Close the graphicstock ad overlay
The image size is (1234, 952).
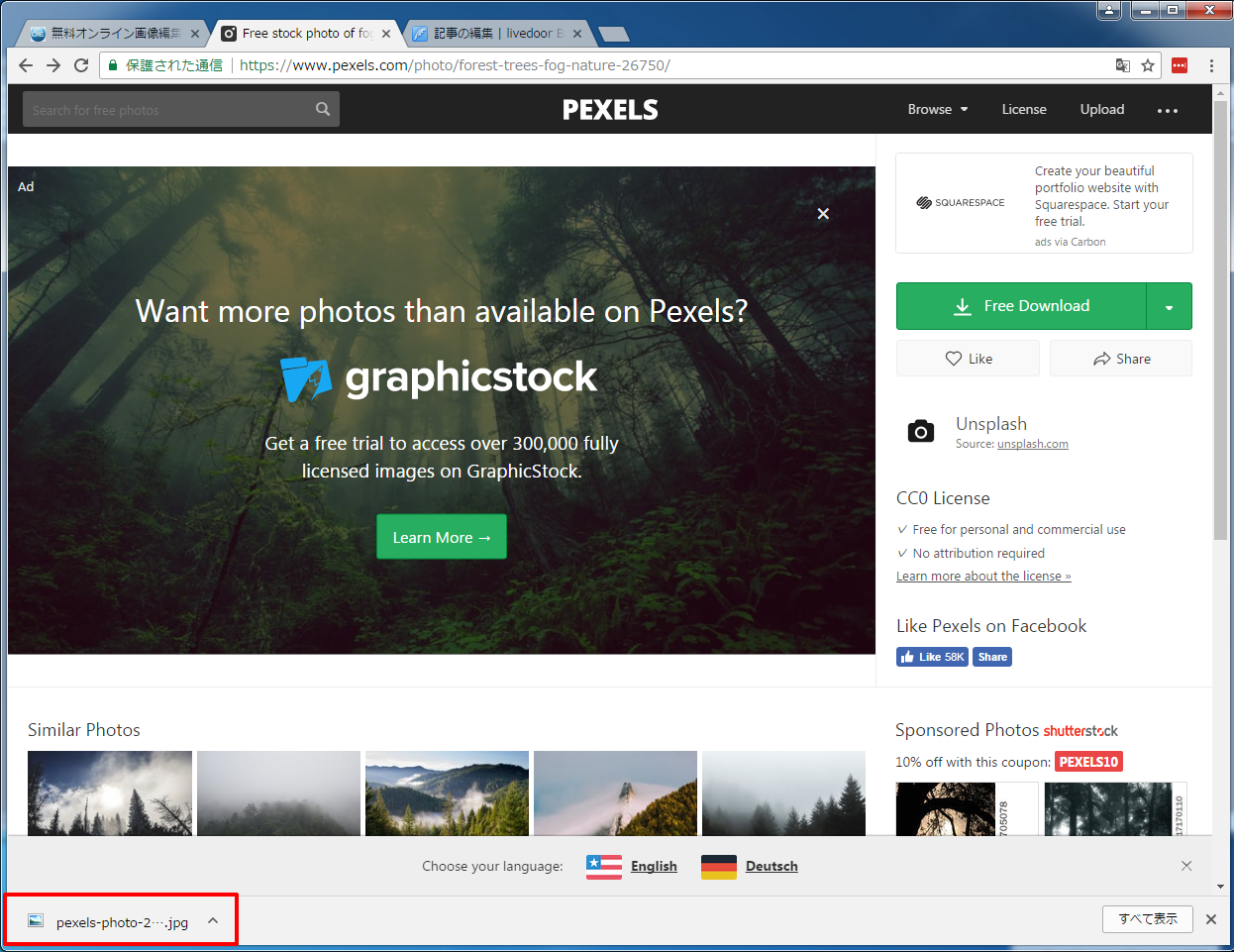tap(823, 213)
